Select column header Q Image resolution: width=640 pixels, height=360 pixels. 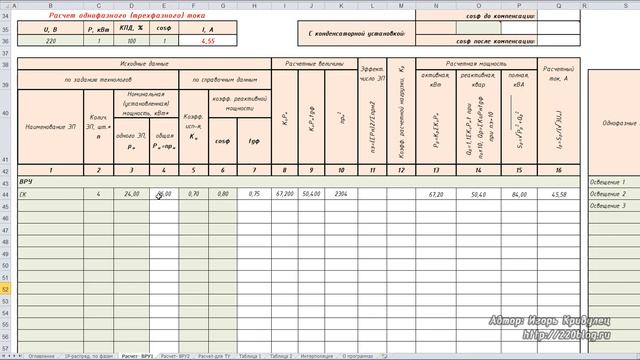point(558,5)
